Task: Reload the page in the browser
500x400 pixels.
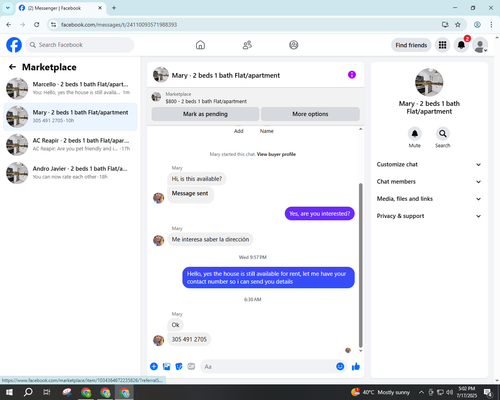Action: click(37, 25)
